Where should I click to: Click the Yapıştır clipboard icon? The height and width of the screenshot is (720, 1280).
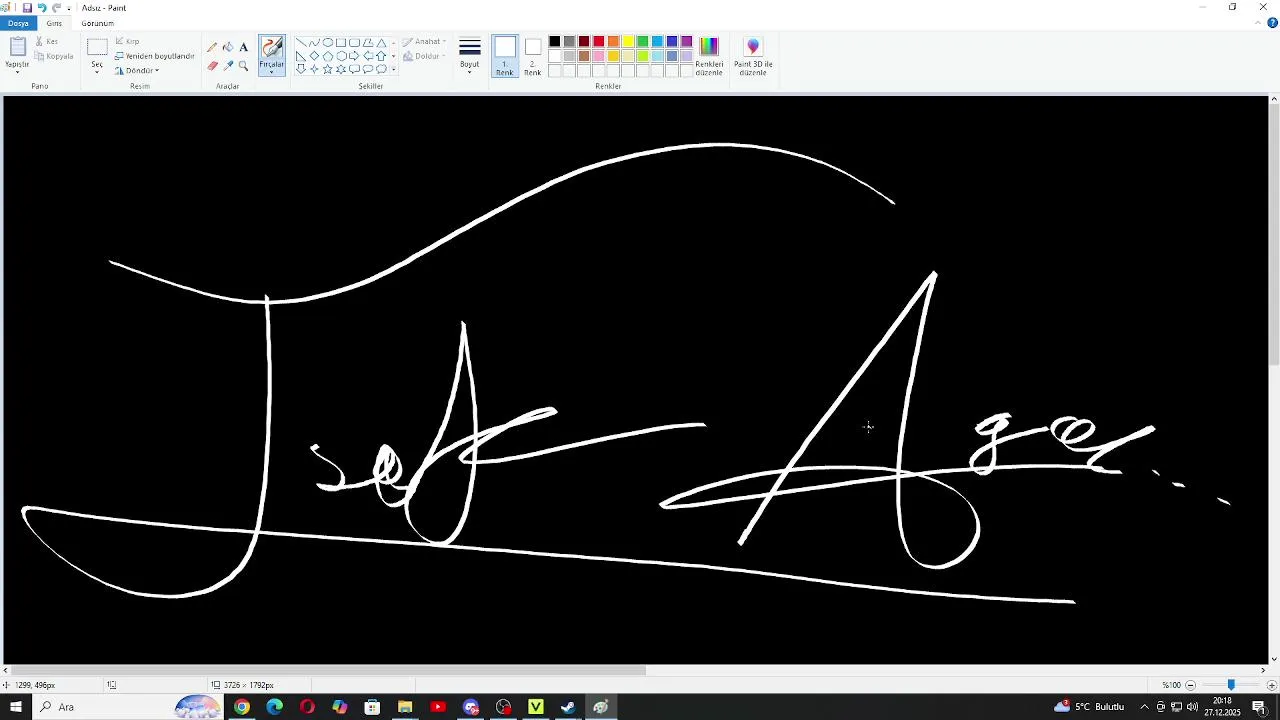[x=18, y=47]
